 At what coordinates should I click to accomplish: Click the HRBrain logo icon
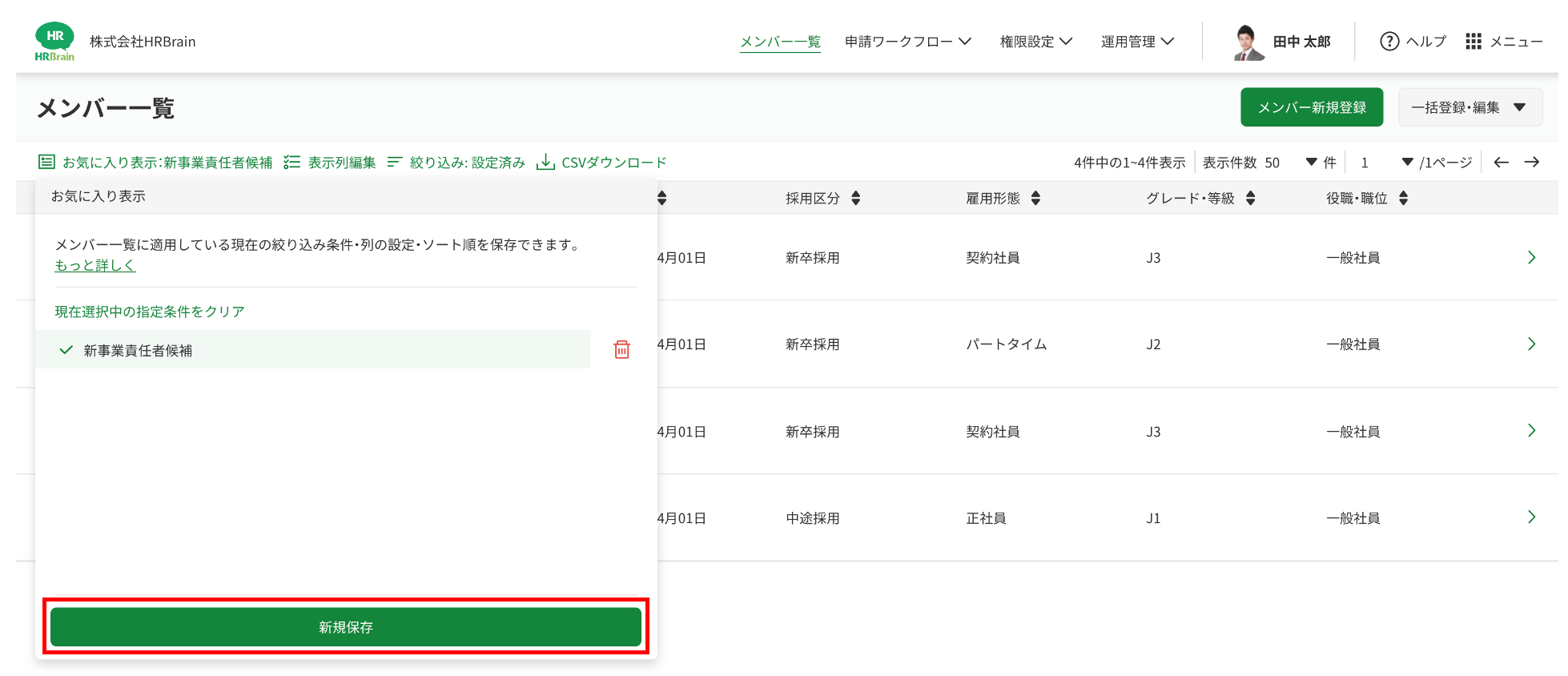[x=54, y=42]
